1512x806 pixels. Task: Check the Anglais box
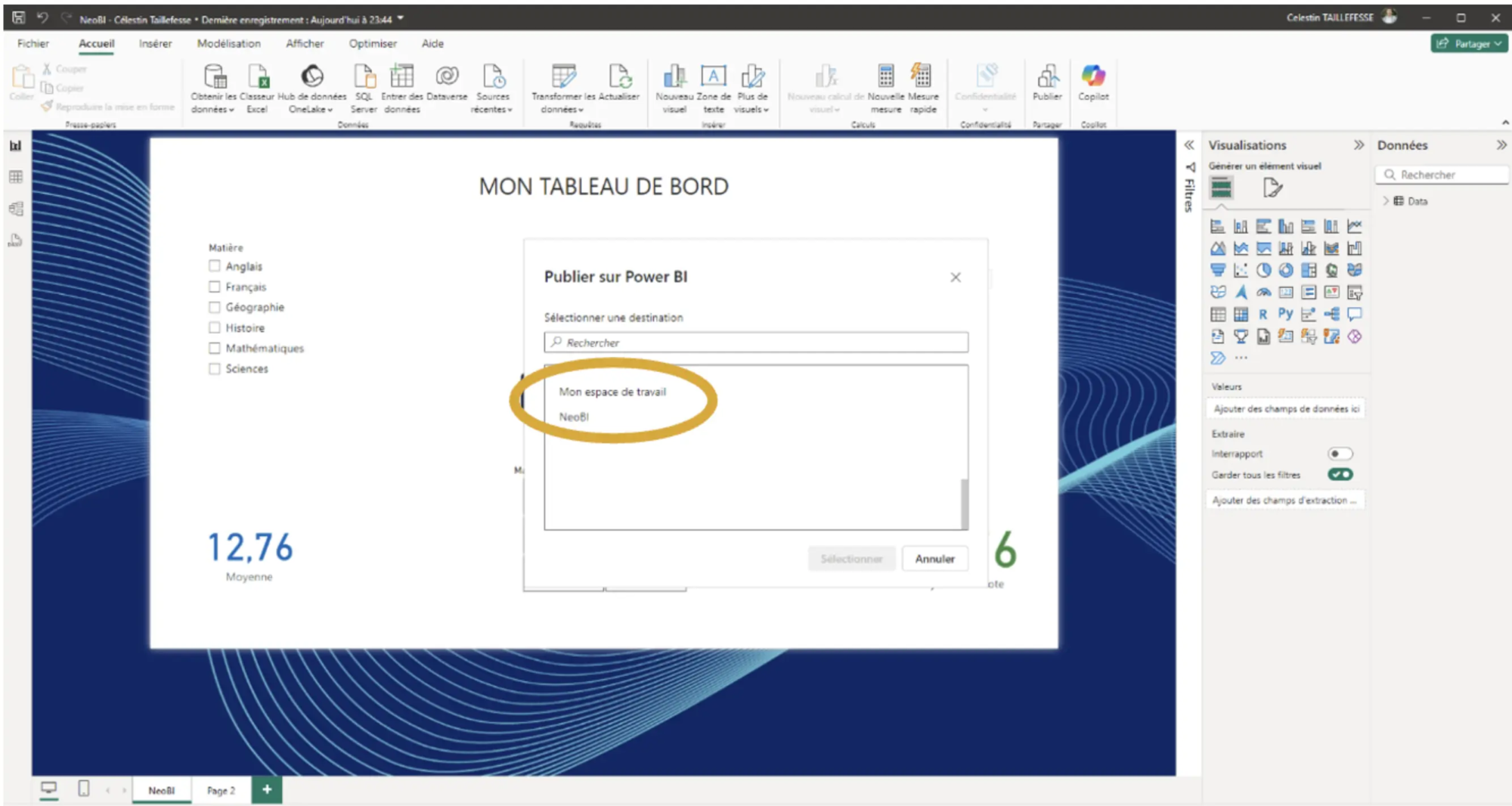[215, 266]
